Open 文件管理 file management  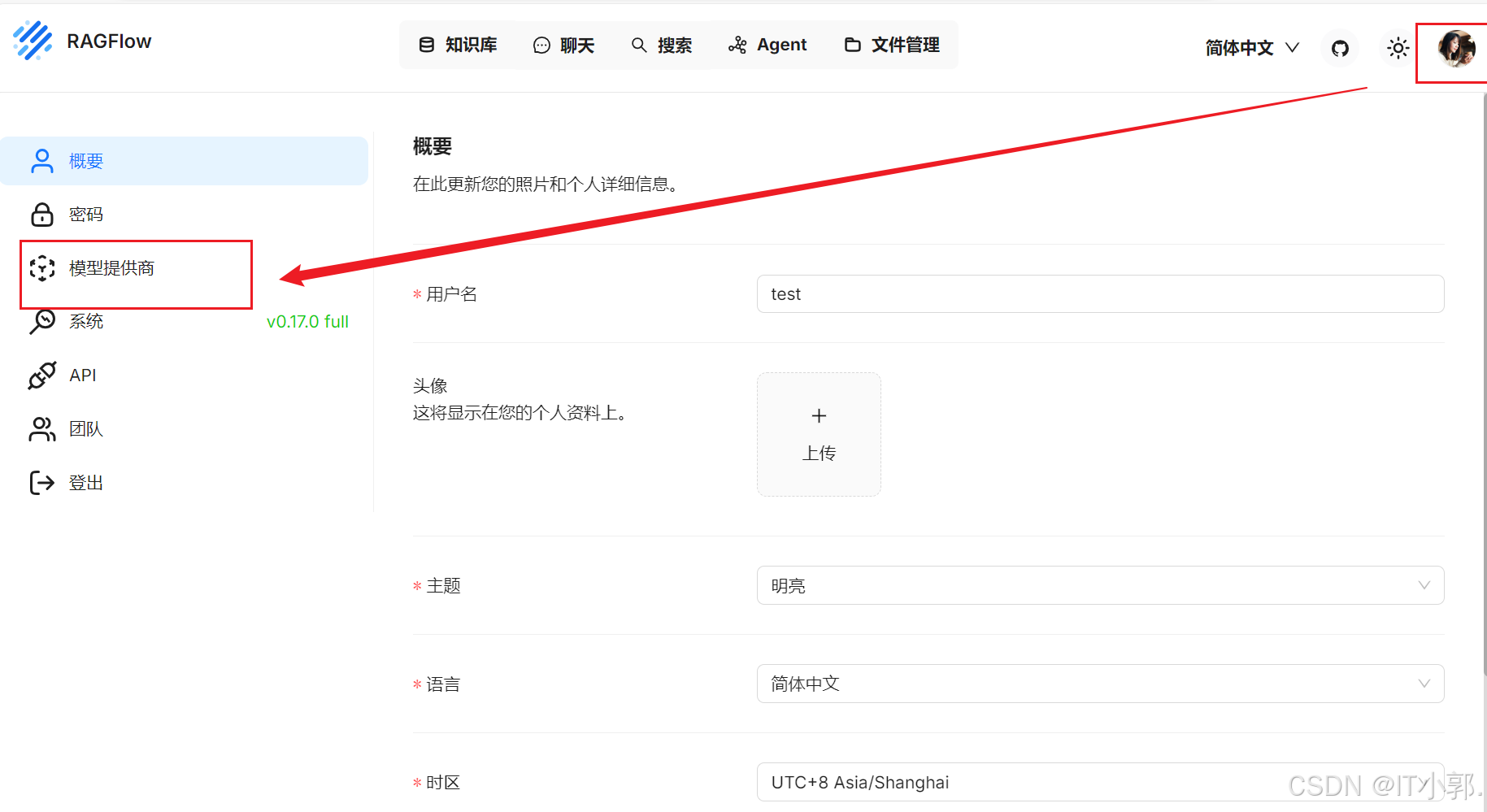click(891, 45)
